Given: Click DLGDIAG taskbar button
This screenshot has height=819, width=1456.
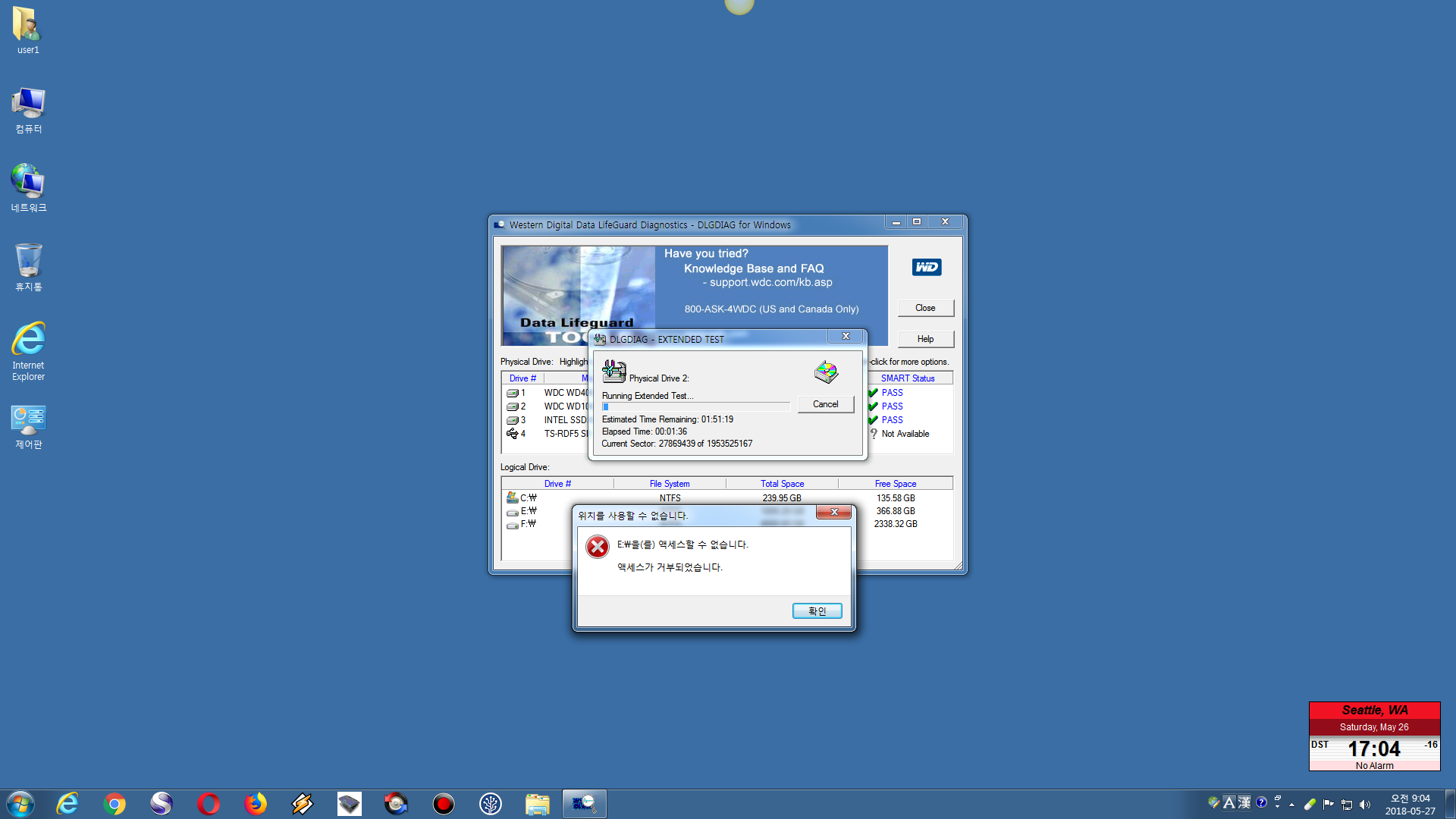Looking at the screenshot, I should (584, 804).
